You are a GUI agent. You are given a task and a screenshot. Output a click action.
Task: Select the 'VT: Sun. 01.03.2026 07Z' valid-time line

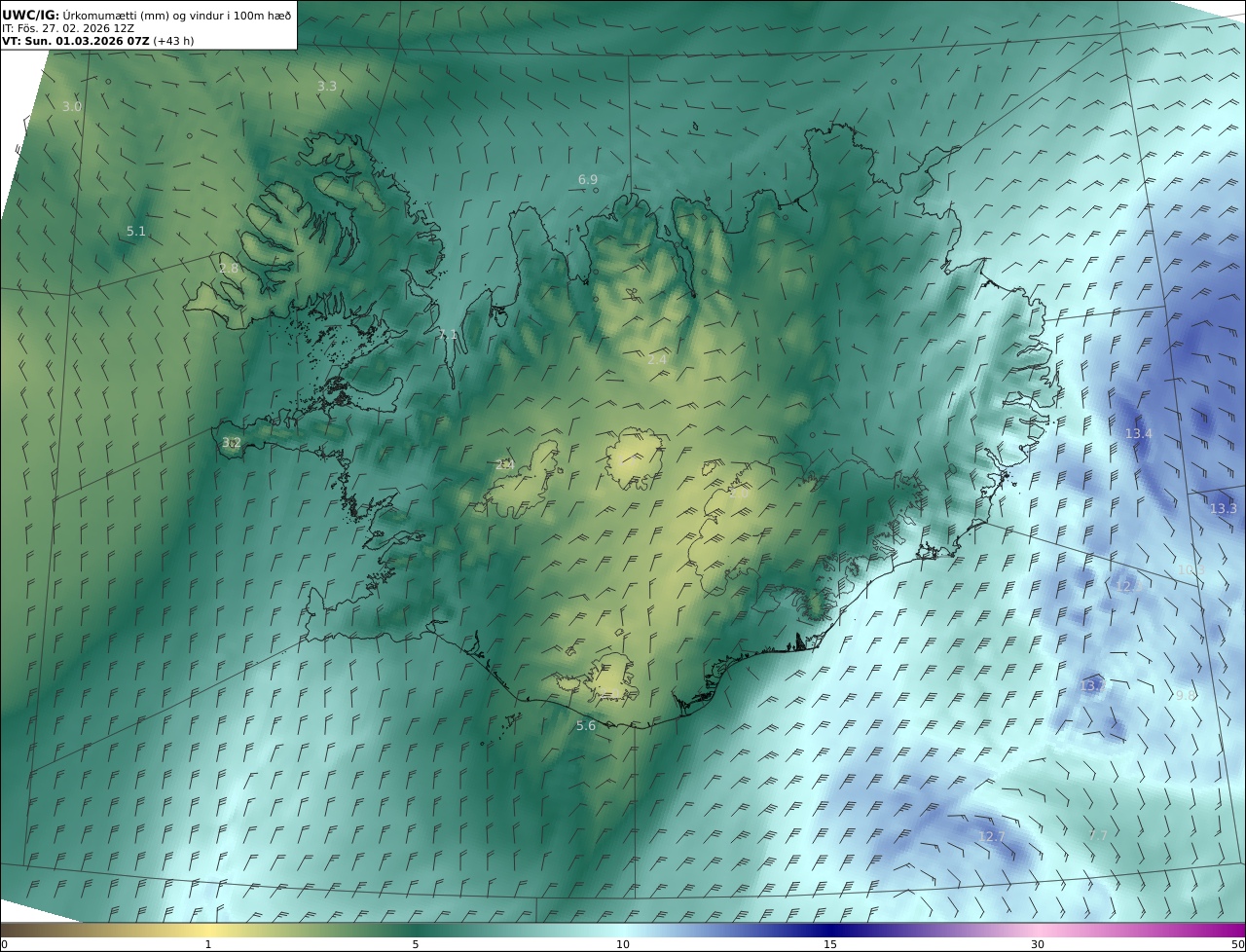[76, 41]
